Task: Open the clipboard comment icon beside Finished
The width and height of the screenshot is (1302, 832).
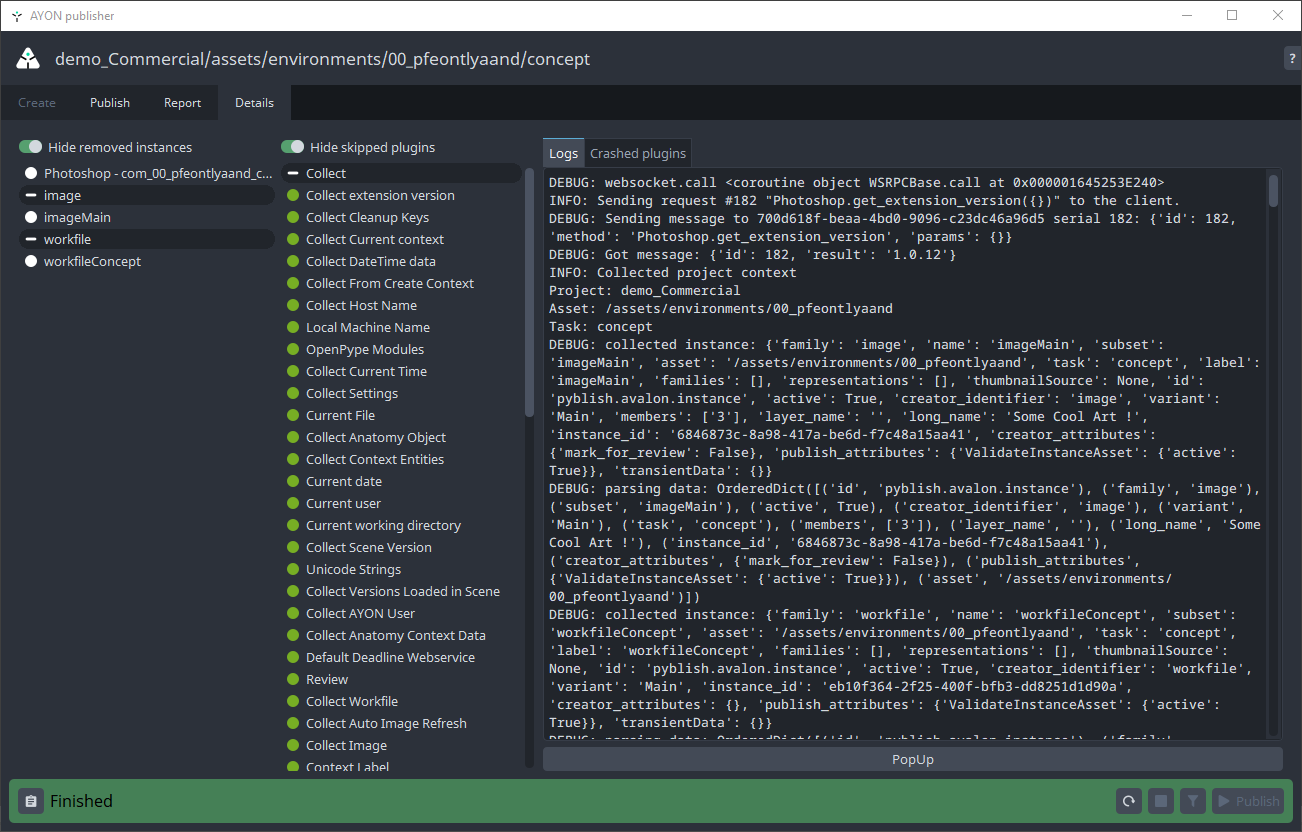Action: [x=31, y=801]
